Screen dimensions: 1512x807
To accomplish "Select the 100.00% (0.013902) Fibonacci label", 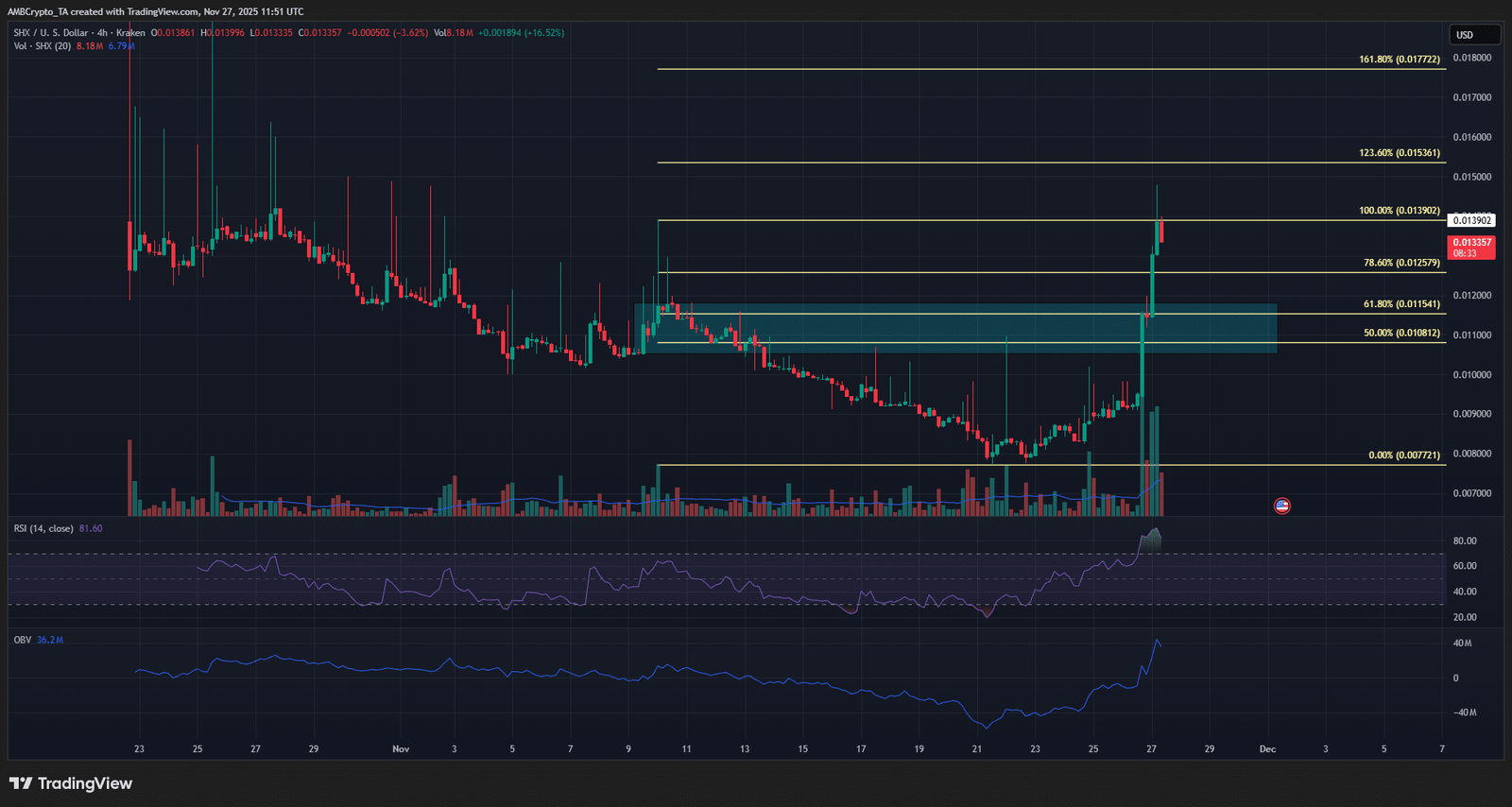I will (x=1400, y=211).
